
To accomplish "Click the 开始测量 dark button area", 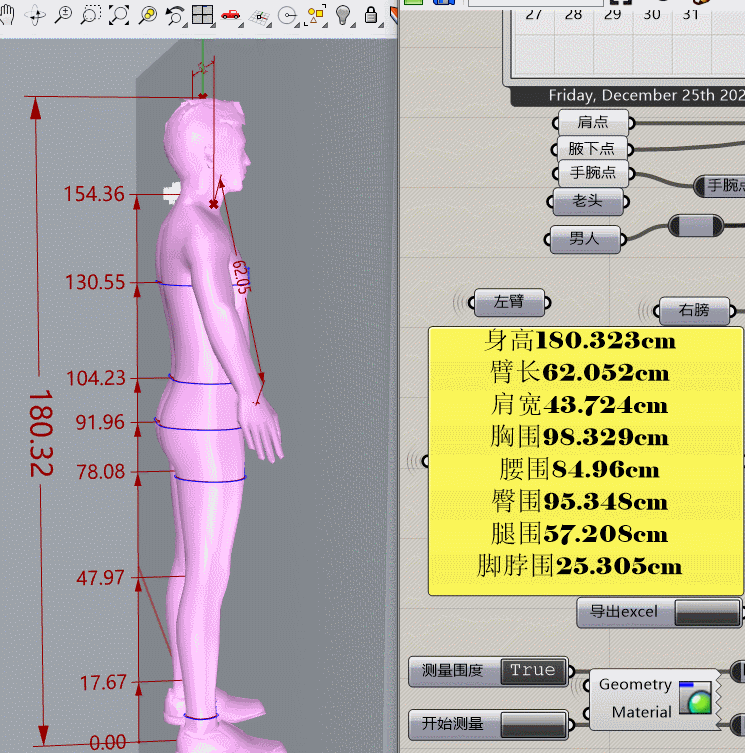I will [x=533, y=725].
